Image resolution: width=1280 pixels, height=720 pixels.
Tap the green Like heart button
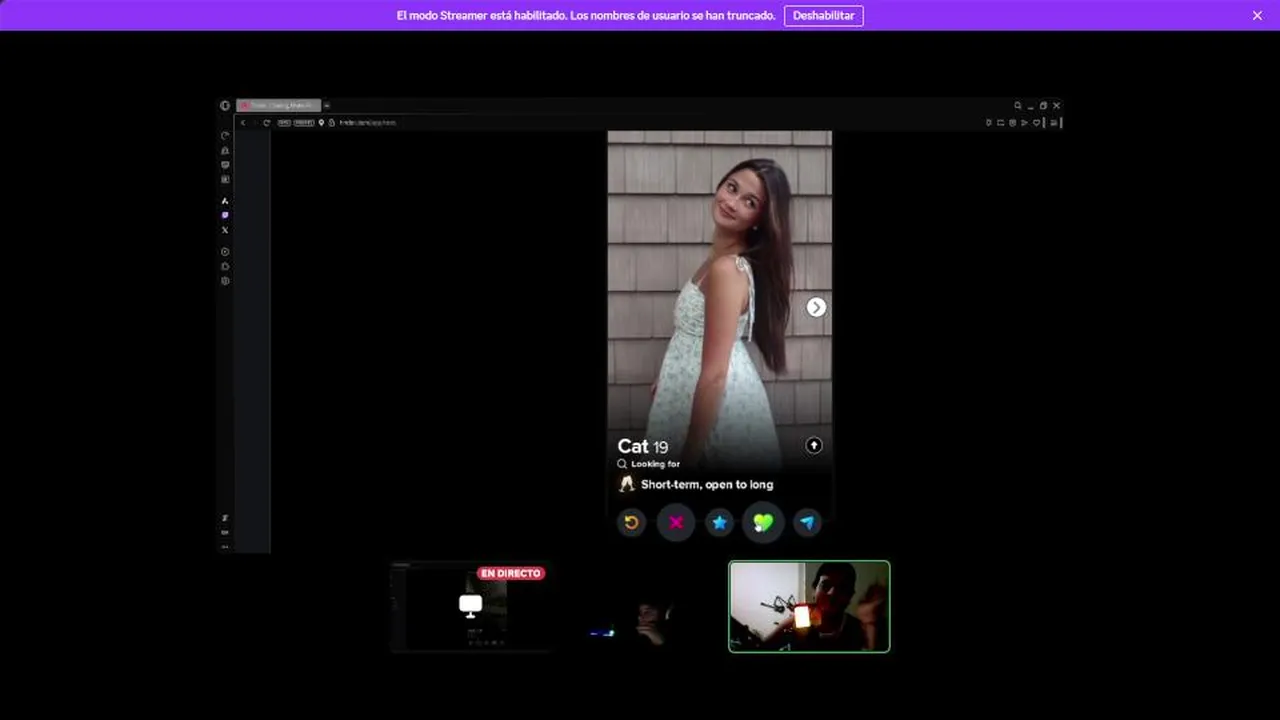[763, 522]
